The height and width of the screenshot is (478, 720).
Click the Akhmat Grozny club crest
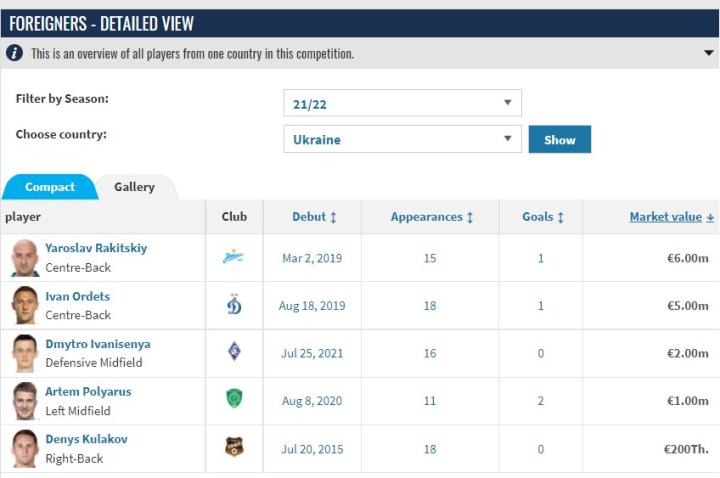tap(234, 400)
